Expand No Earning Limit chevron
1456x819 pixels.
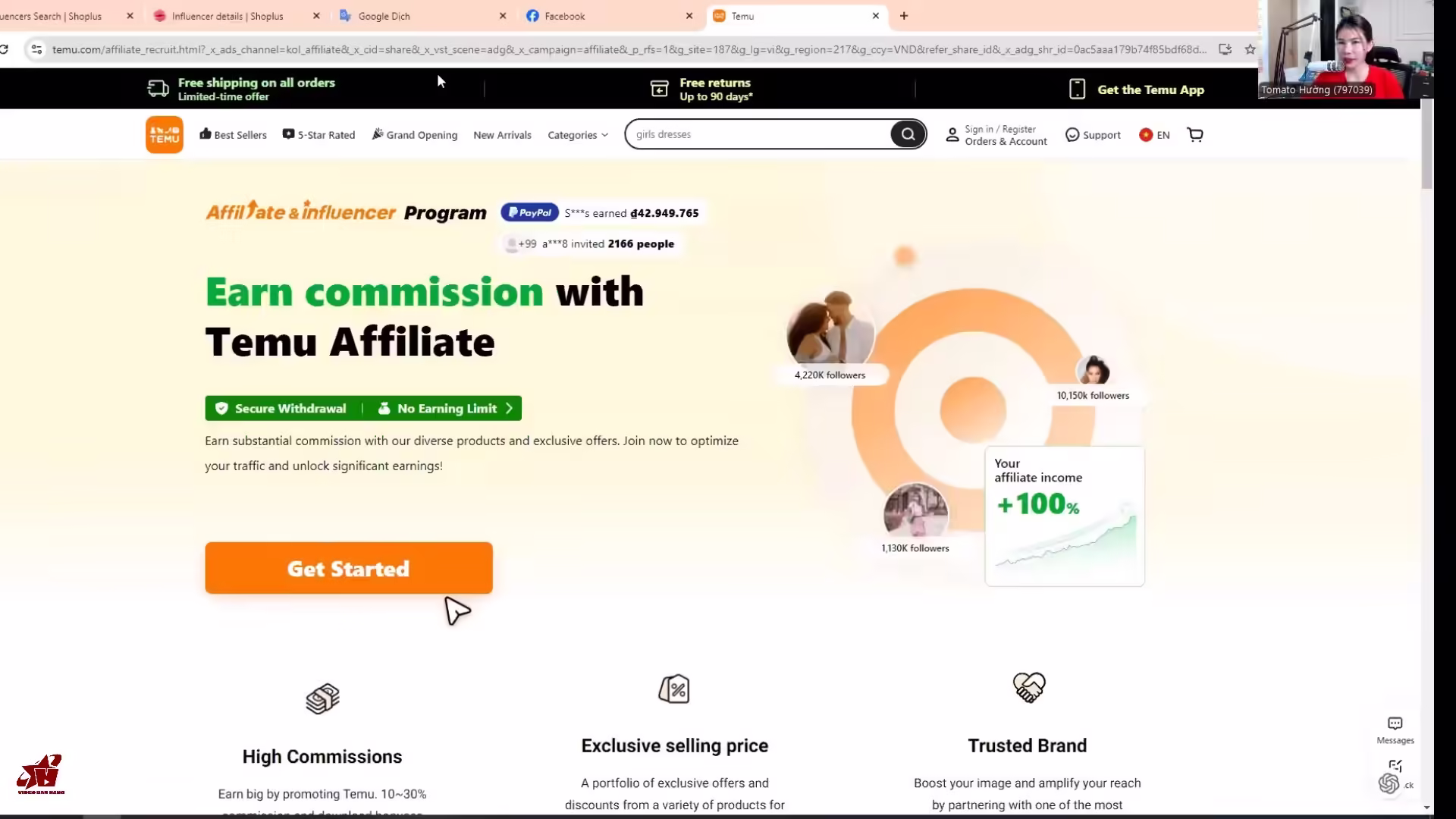[x=509, y=408]
